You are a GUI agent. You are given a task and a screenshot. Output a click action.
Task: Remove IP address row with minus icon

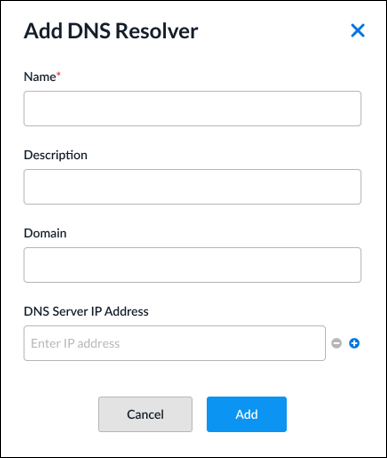tap(336, 343)
